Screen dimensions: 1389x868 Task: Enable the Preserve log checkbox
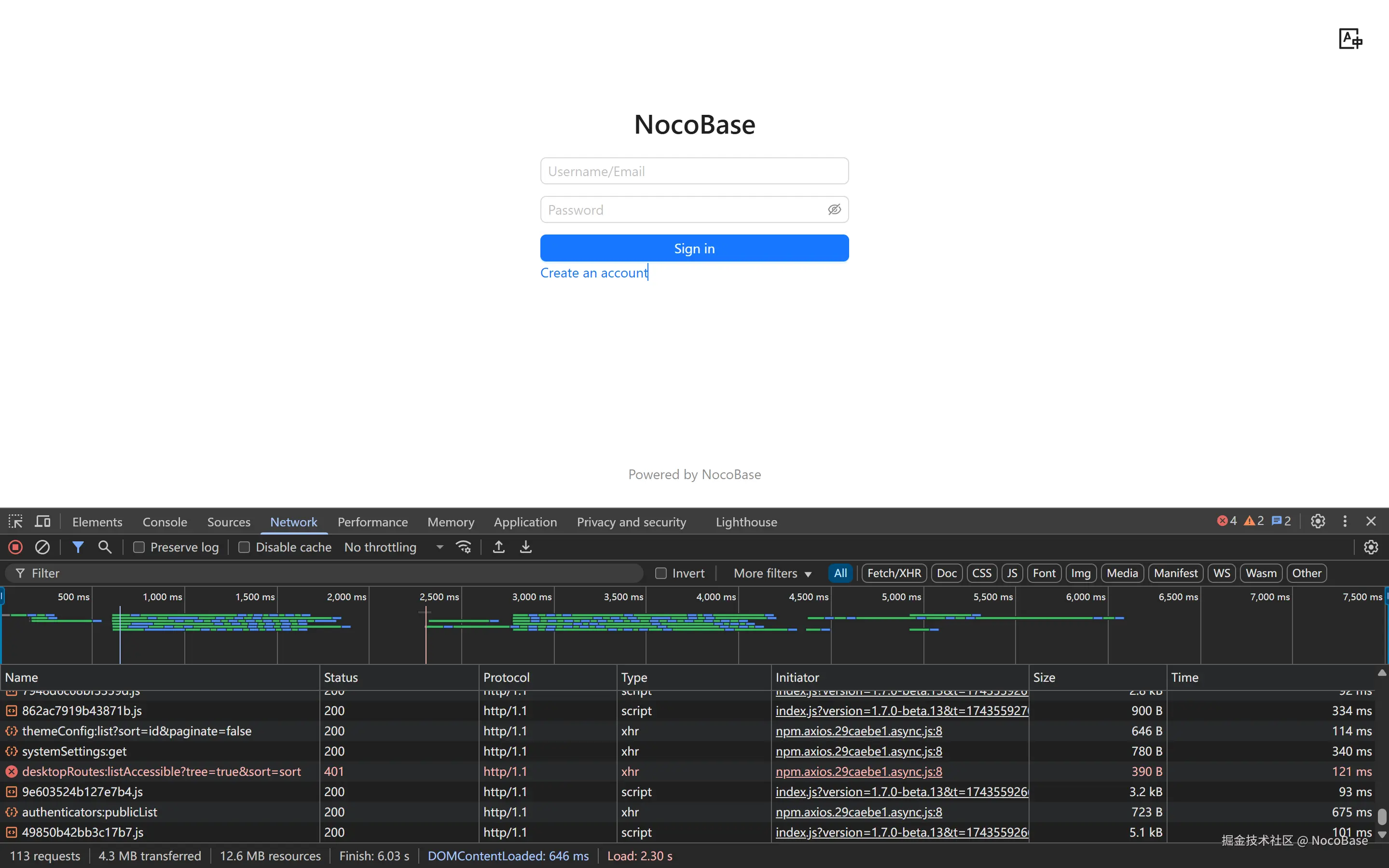click(x=139, y=547)
